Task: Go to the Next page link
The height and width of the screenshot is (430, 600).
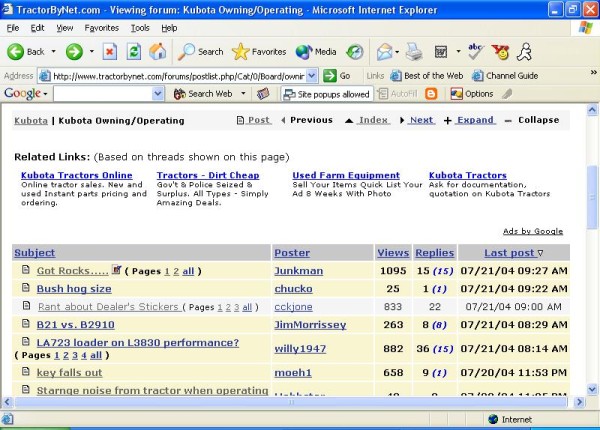Action: pos(422,120)
